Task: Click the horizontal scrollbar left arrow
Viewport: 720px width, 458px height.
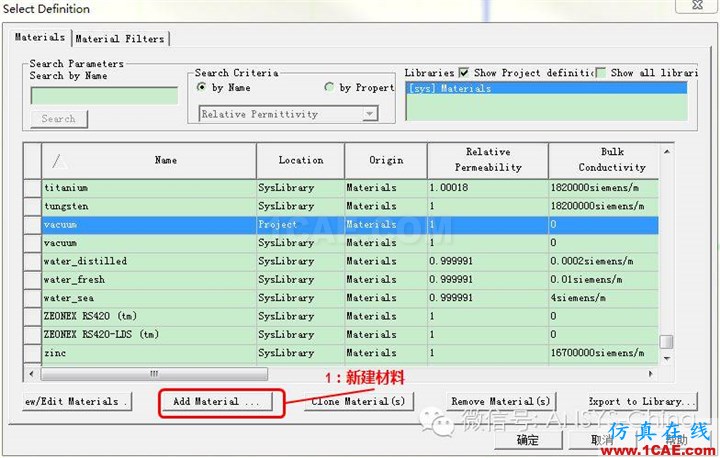Action: (x=31, y=374)
